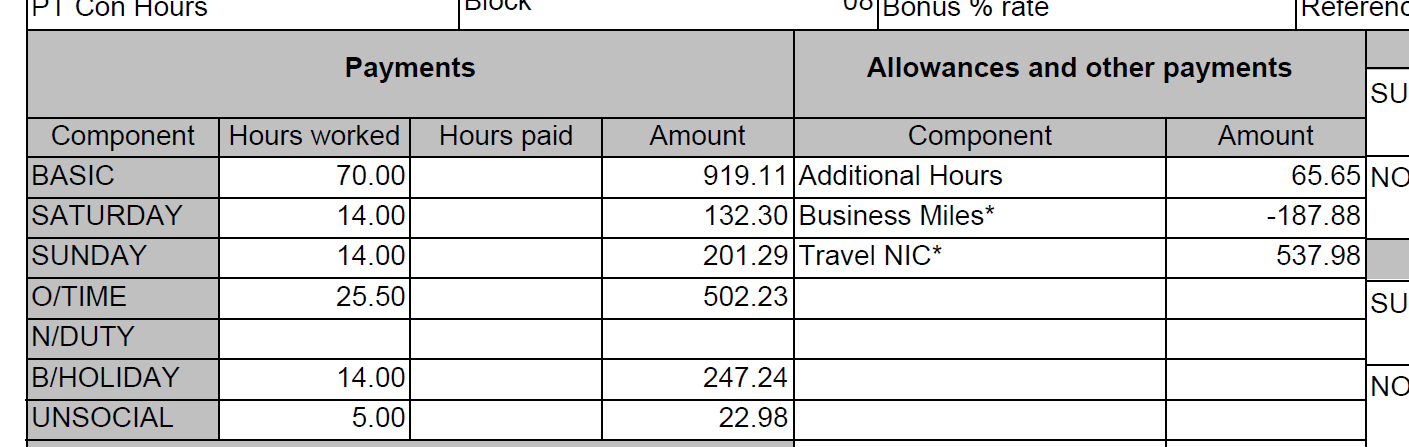Click the Travel NIC amount 537.98

(x=1318, y=257)
